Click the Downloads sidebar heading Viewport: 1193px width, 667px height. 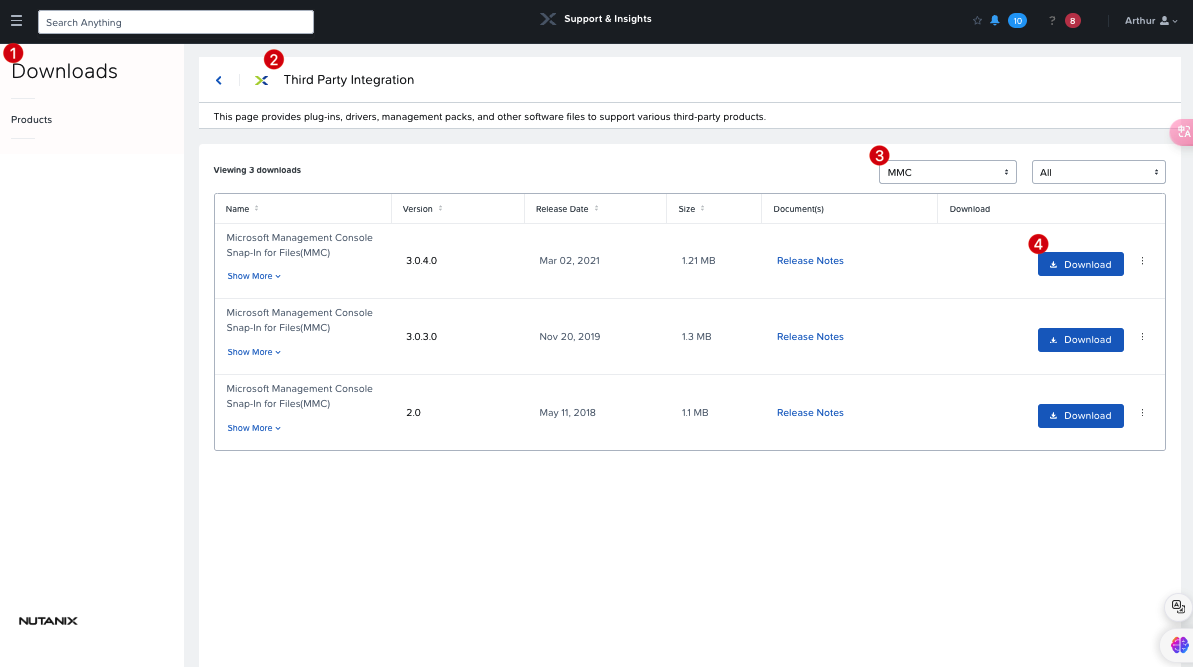(65, 71)
